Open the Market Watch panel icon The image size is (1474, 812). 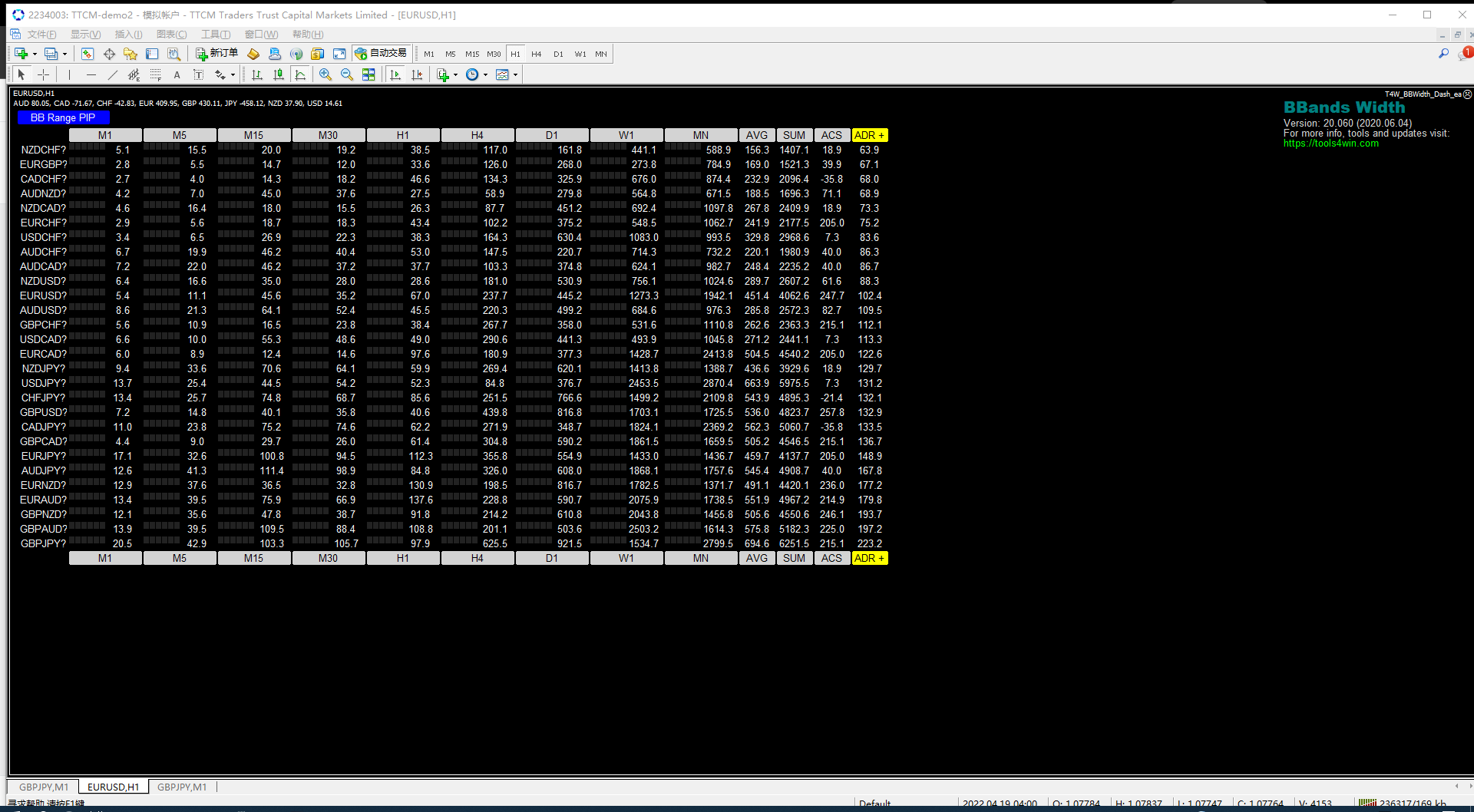click(x=88, y=54)
